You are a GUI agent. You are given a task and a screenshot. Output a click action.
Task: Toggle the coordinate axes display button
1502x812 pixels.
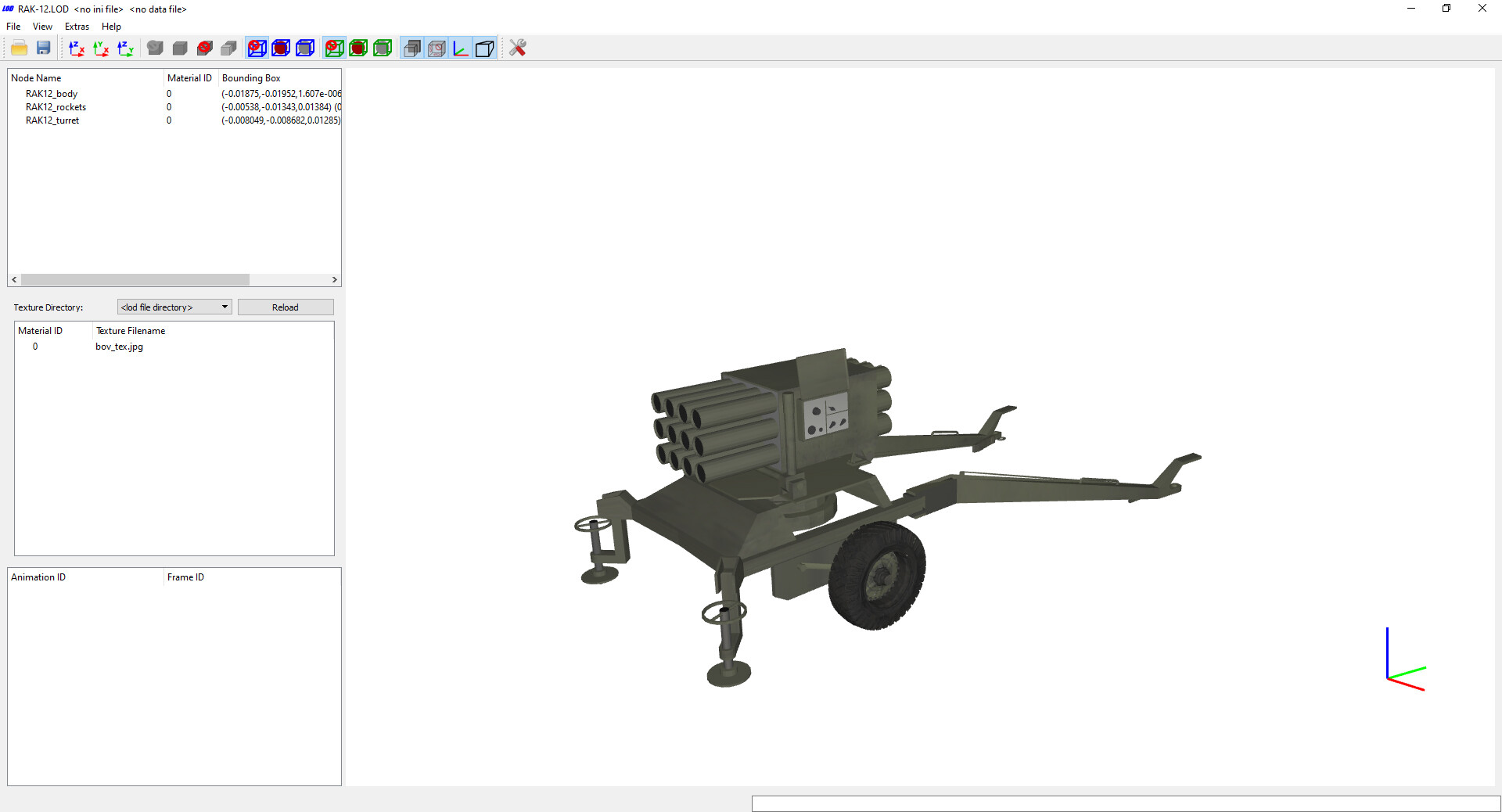pos(461,49)
